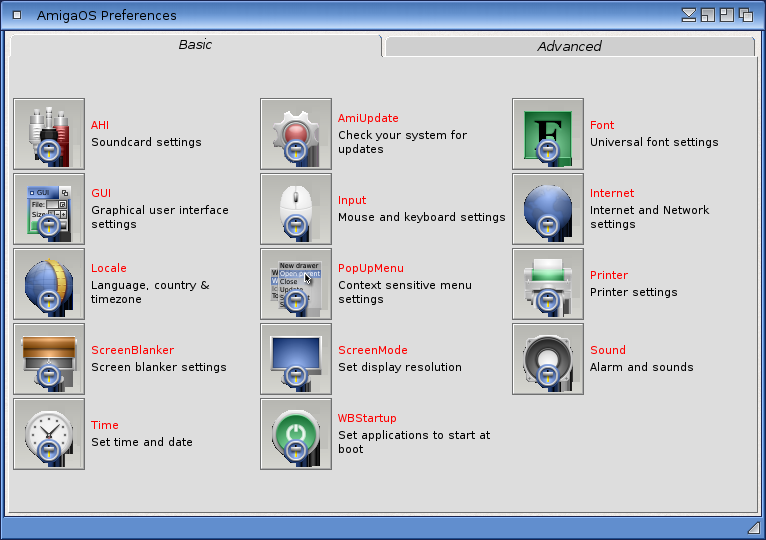Image resolution: width=766 pixels, height=540 pixels.
Task: Select the Input mouse icon
Action: pos(296,209)
